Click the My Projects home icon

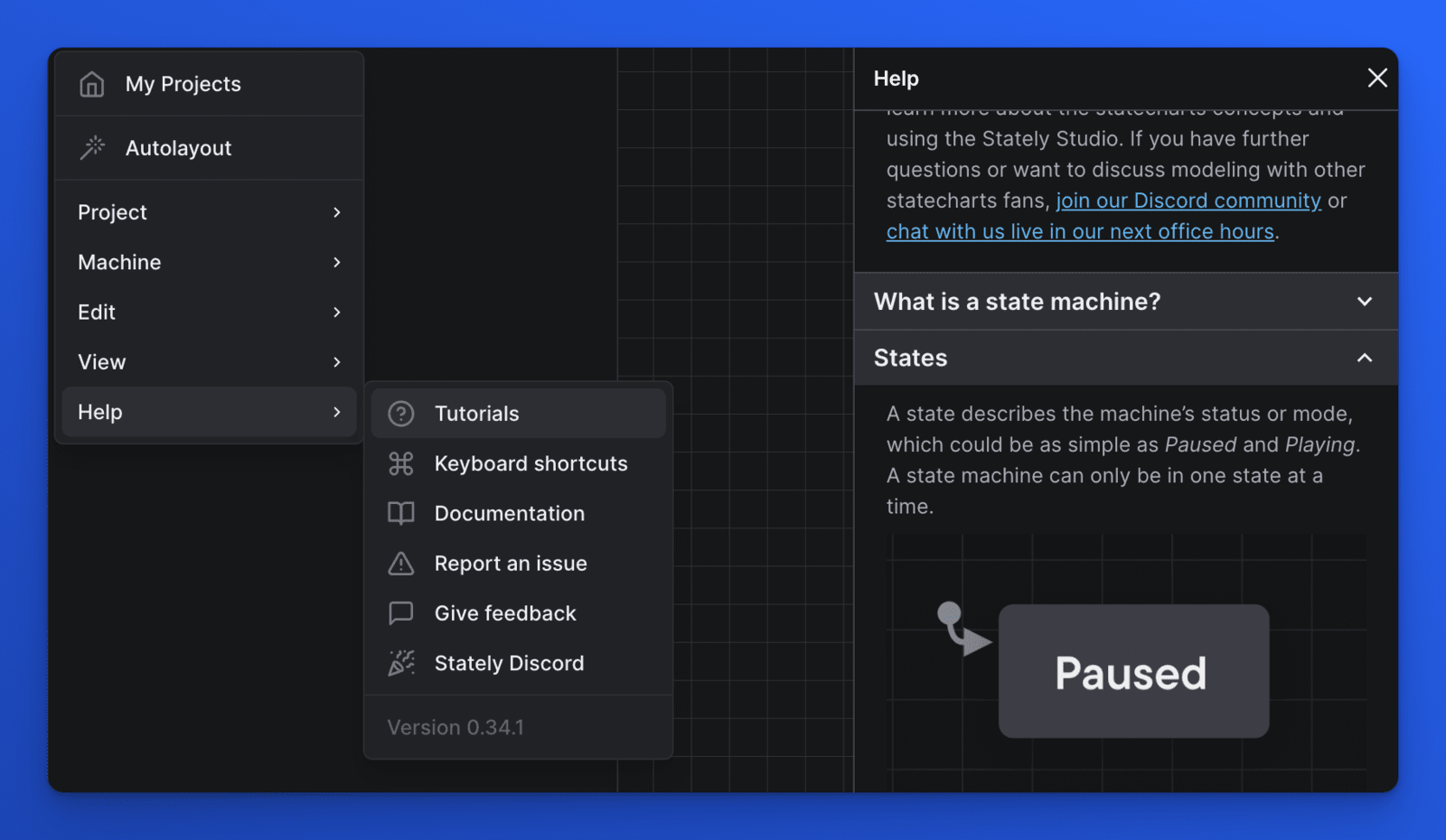[90, 84]
